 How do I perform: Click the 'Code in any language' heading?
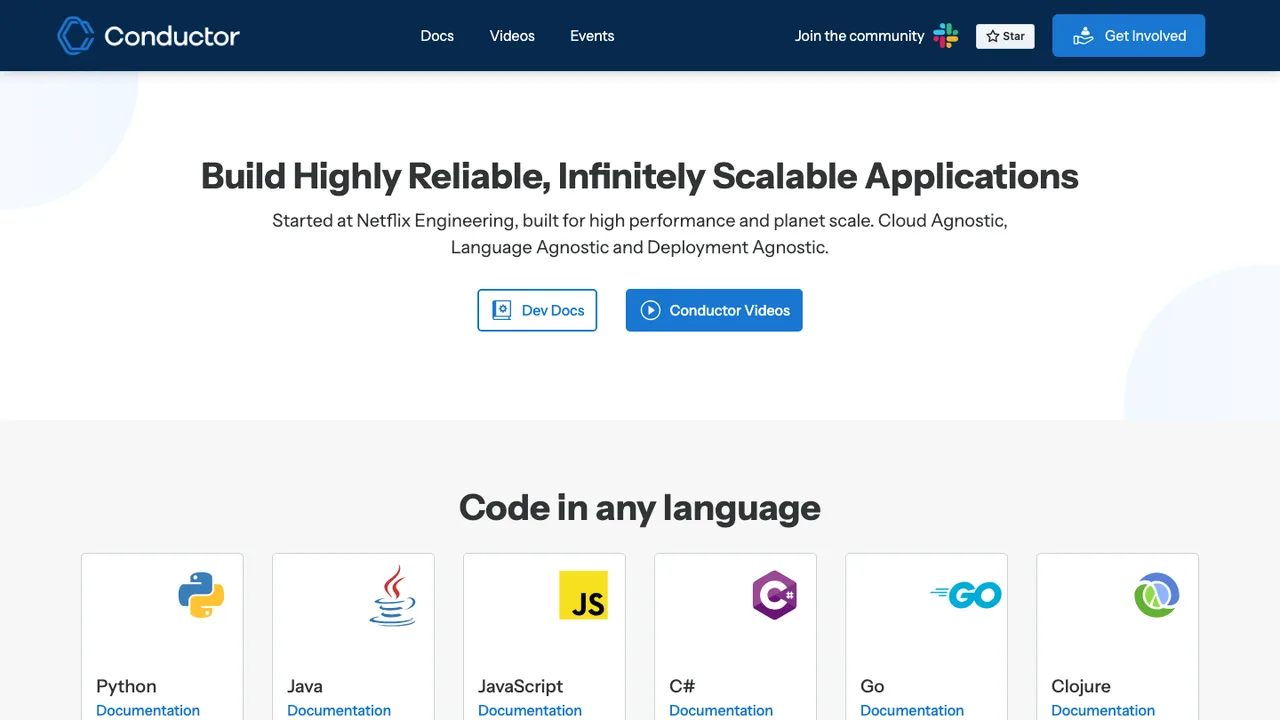640,508
